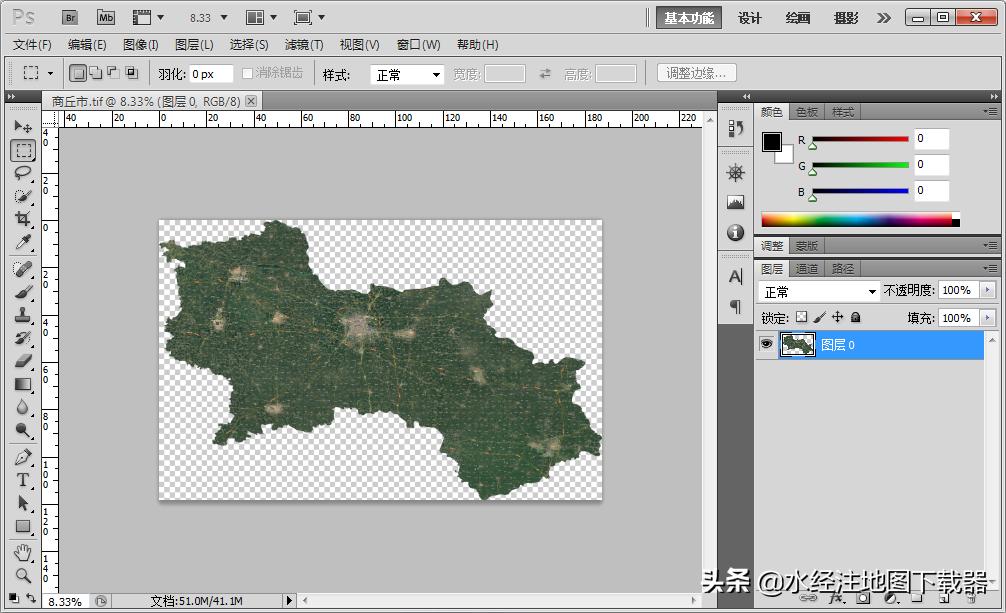1006x613 pixels.
Task: Open the Histogram panel icon
Action: [736, 202]
